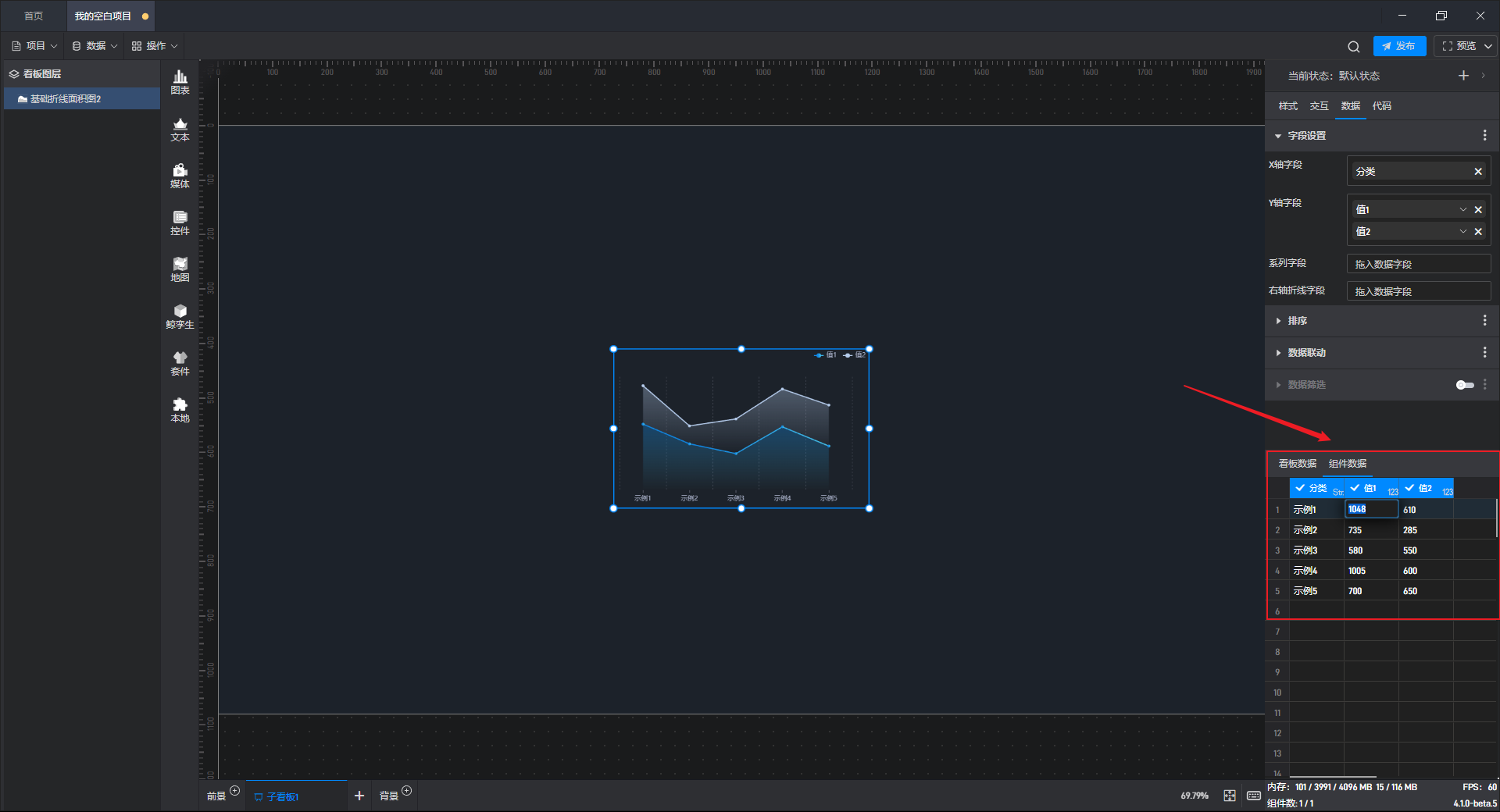Remove 值2 from Y-axis fields
Viewport: 1500px width, 812px height.
(1478, 231)
